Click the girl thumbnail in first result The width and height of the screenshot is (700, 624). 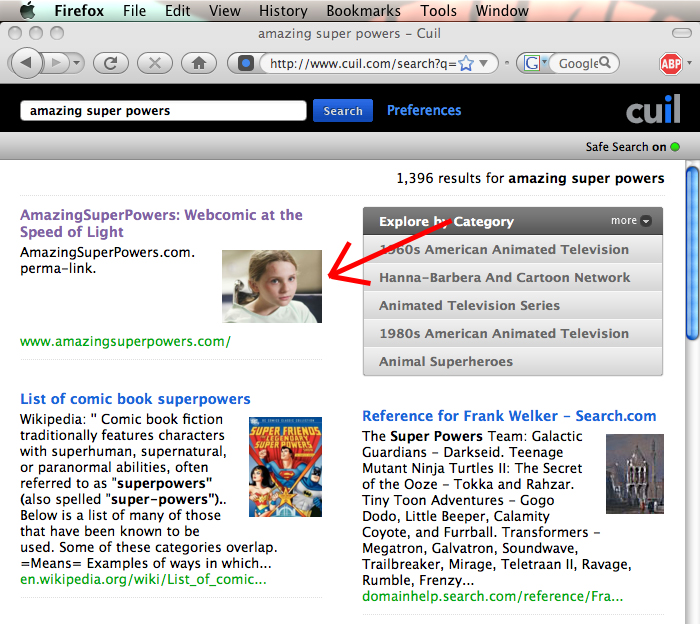click(x=272, y=286)
